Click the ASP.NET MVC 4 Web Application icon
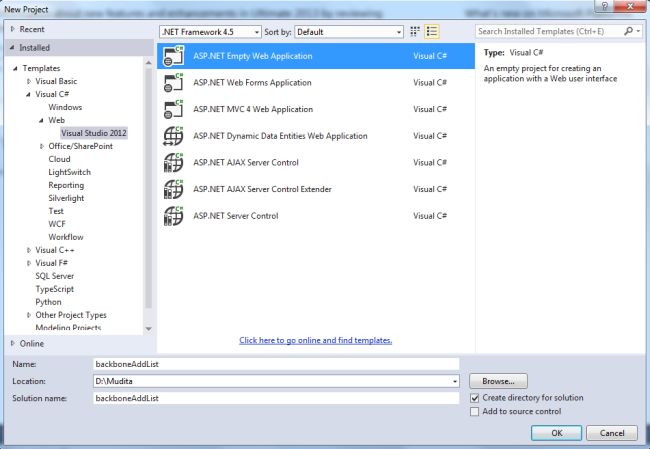The height and width of the screenshot is (449, 650). tap(173, 109)
